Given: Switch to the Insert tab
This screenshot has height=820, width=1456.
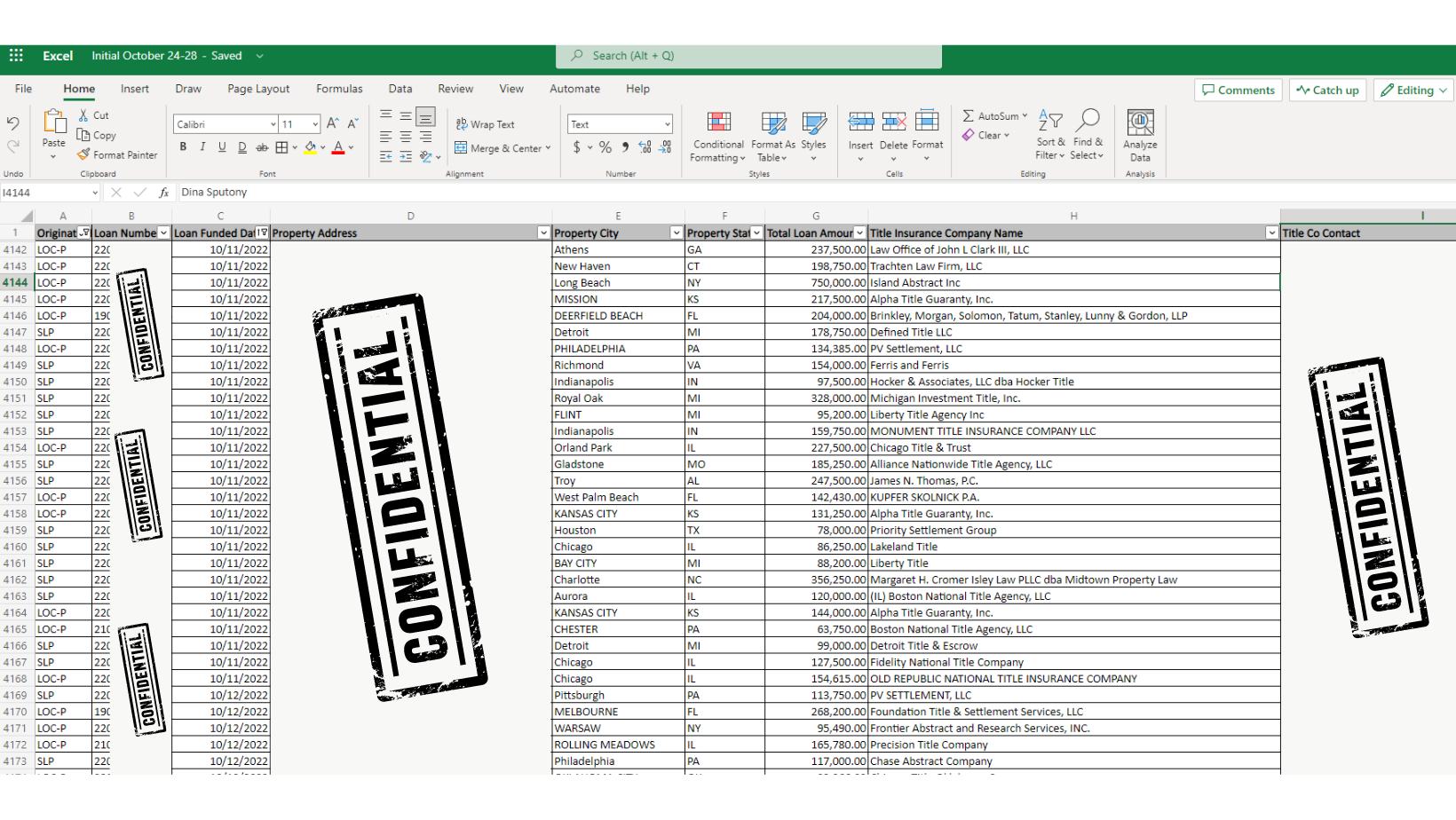Looking at the screenshot, I should tap(135, 89).
